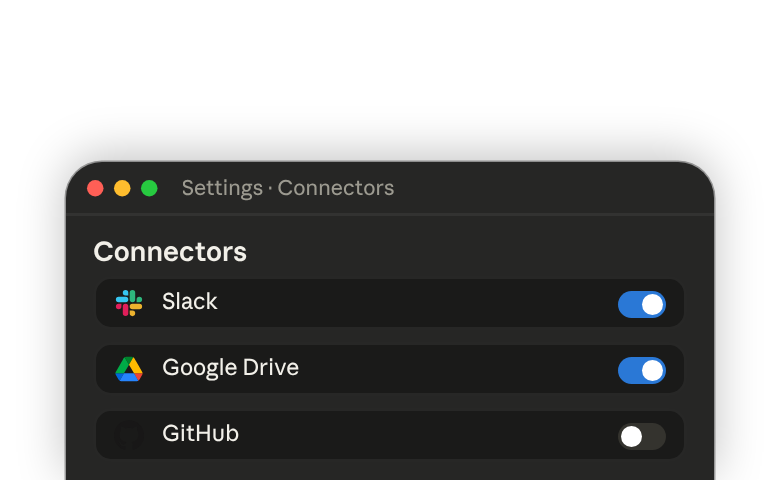
Task: Click the Slack logo icon
Action: click(129, 303)
